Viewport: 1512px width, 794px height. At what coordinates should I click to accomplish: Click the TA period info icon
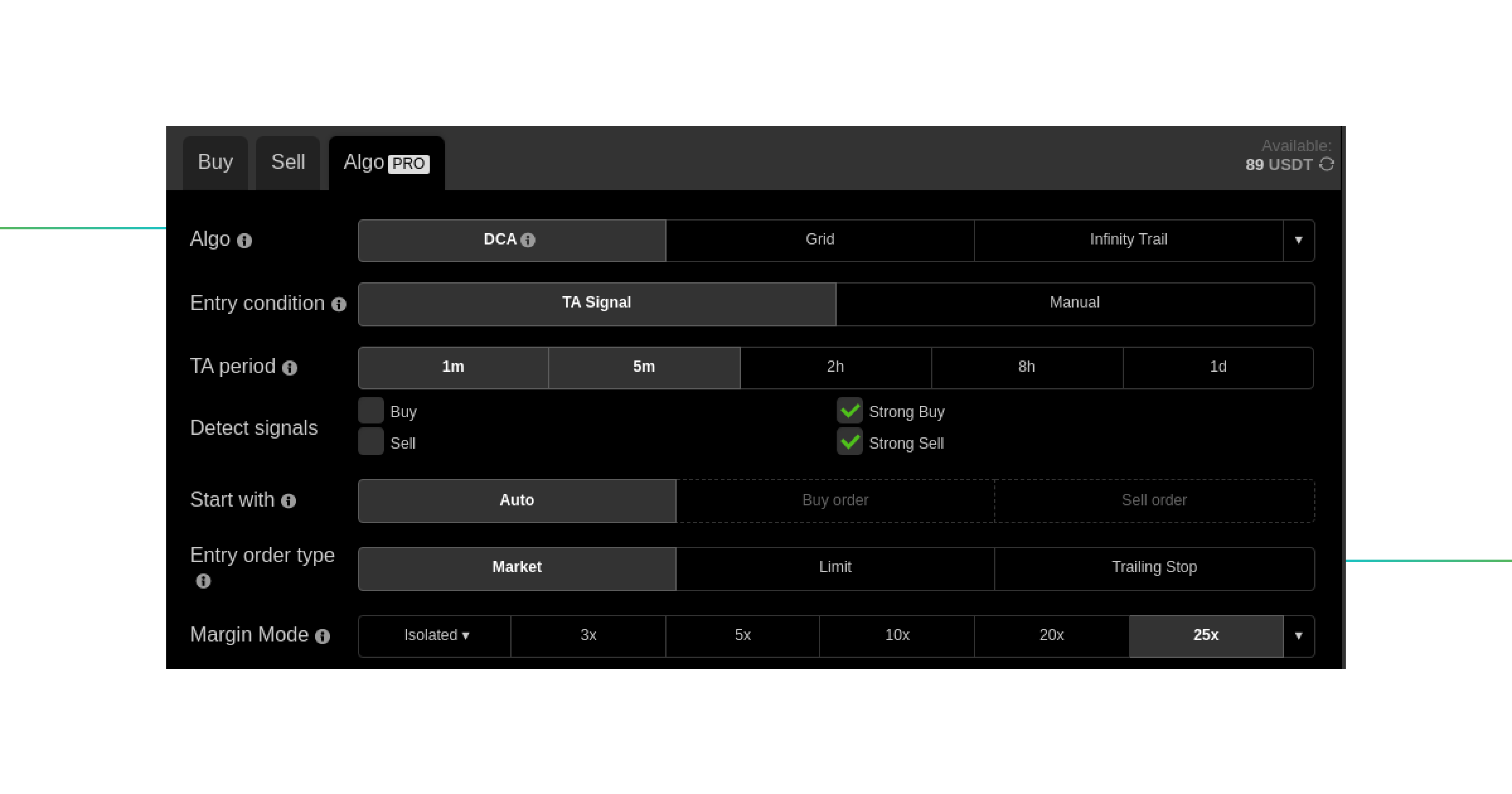[289, 368]
